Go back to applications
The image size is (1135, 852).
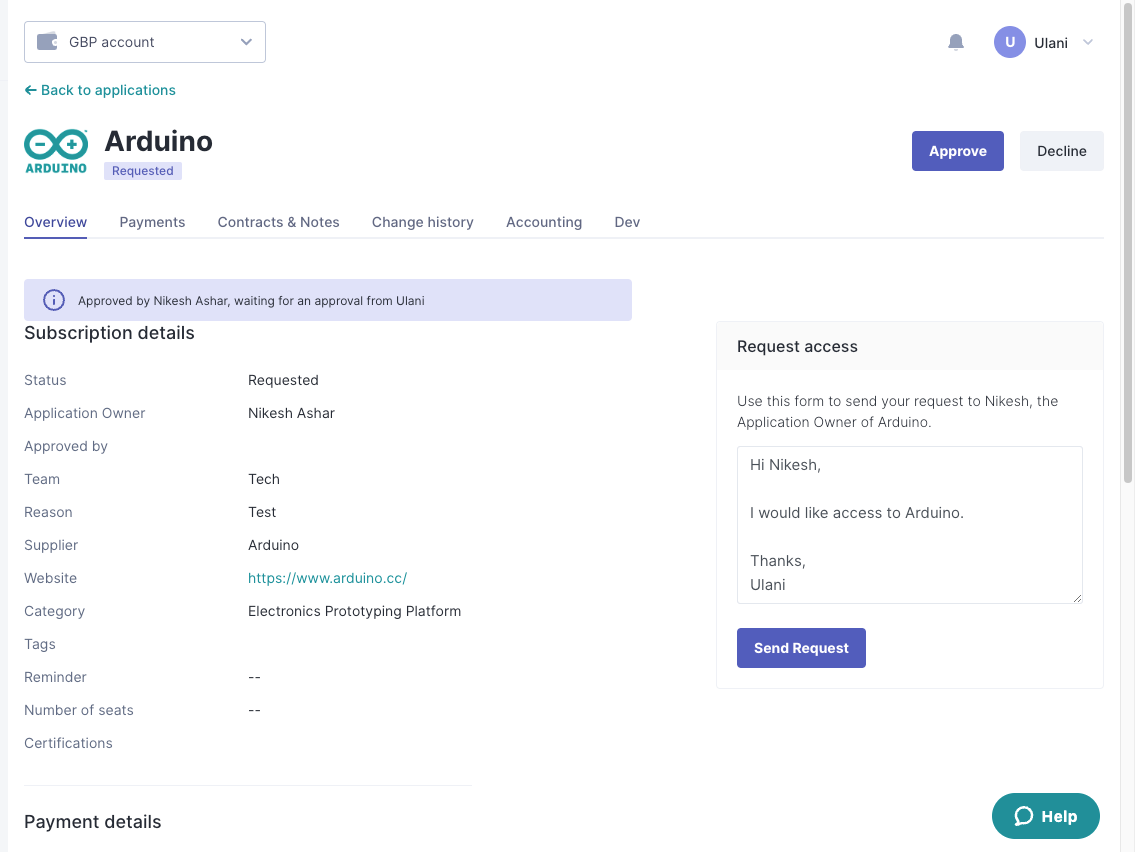coord(100,90)
